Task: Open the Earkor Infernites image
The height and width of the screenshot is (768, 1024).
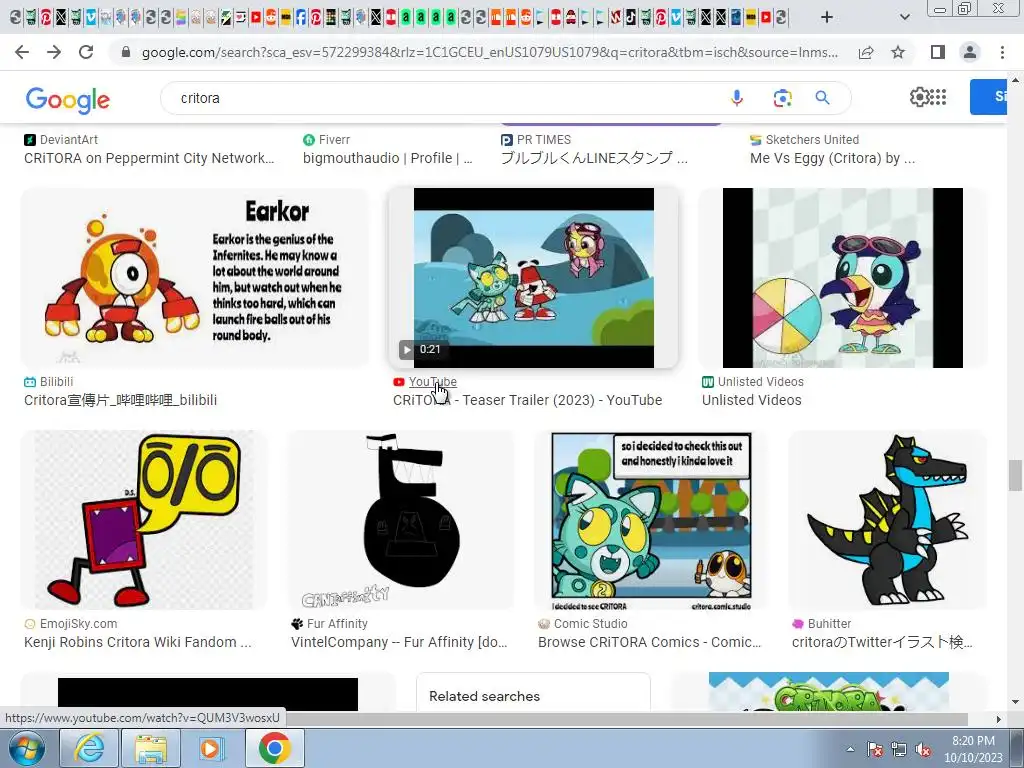Action: tap(195, 278)
